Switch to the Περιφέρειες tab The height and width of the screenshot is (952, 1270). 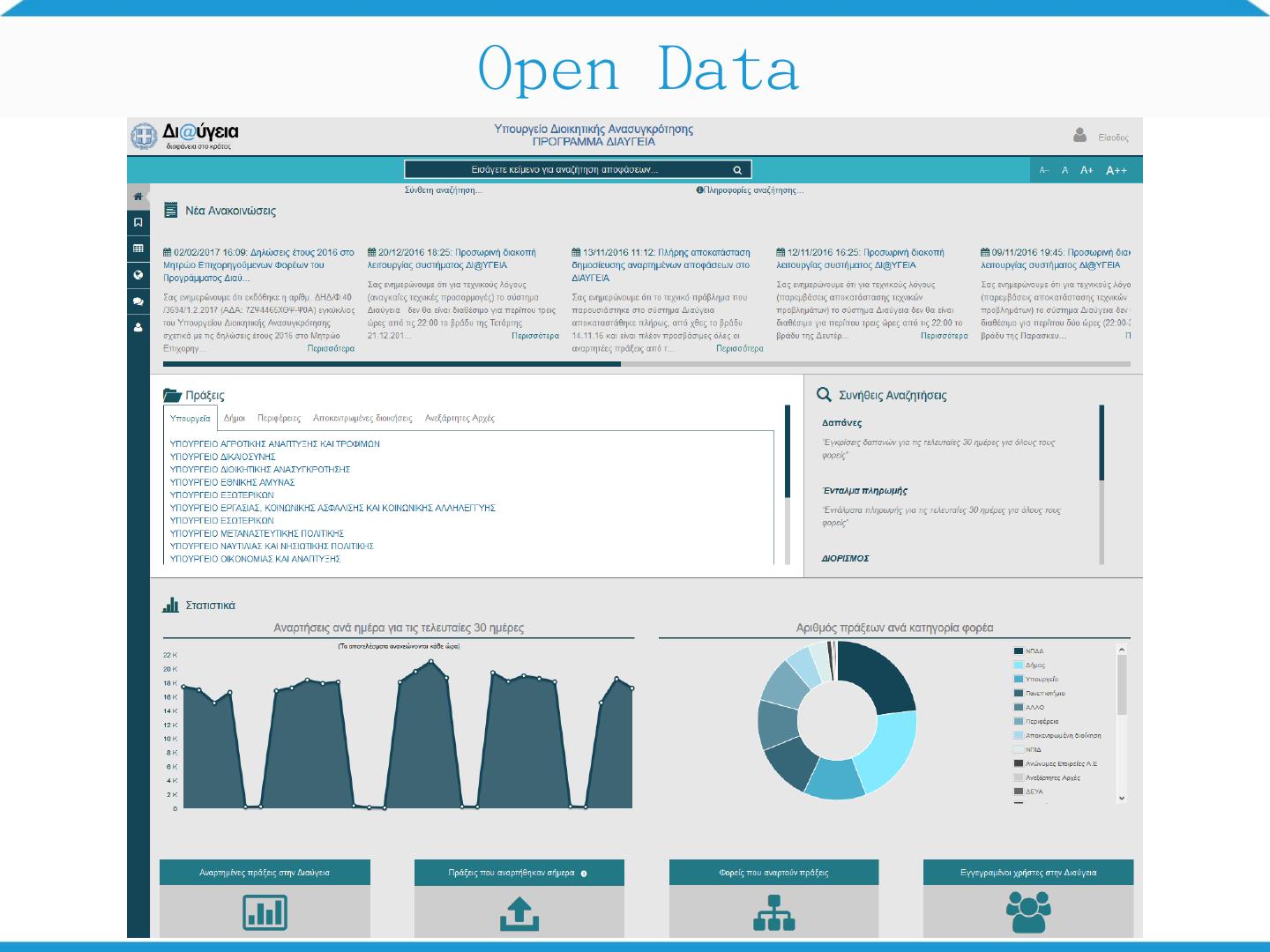pyautogui.click(x=279, y=419)
